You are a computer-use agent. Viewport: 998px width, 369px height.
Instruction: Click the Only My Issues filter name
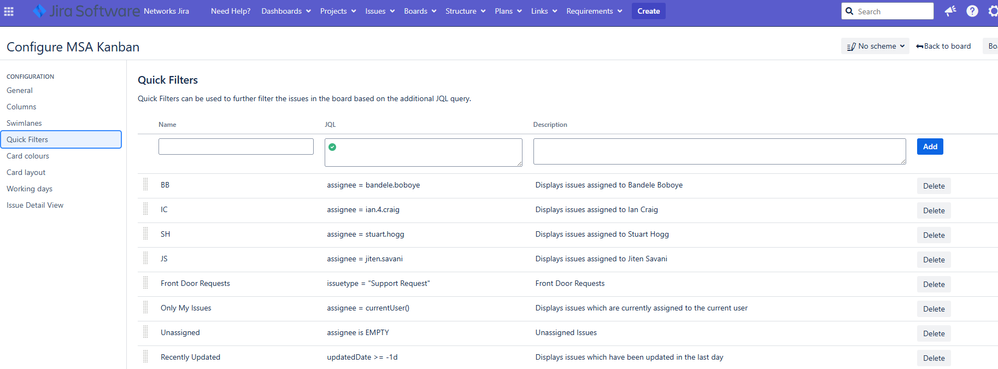186,308
